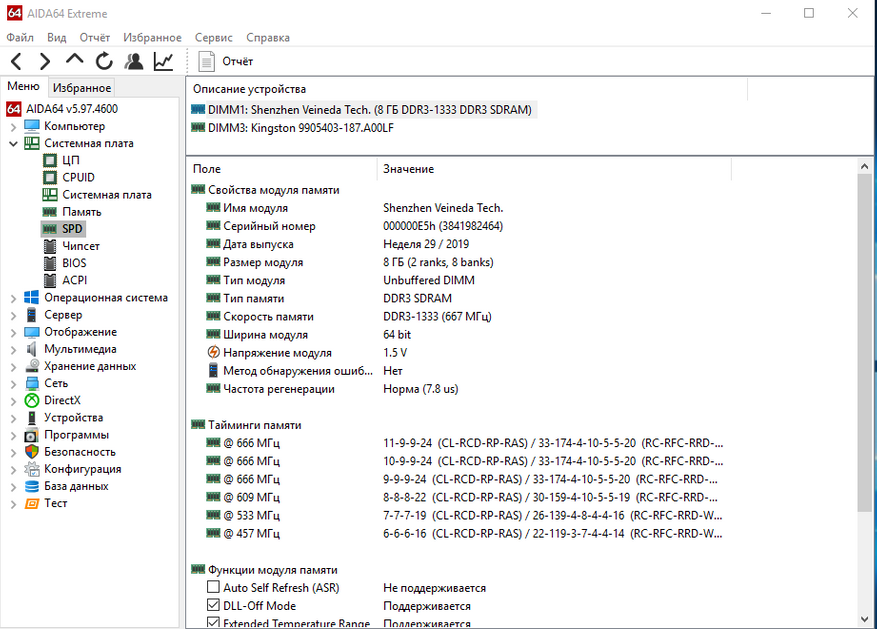Expand the Сервер tree node

(13, 316)
